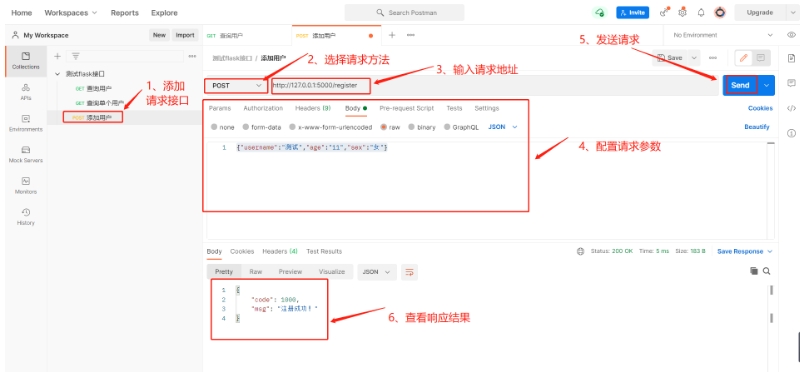Switch to the Authorization tab
This screenshot has width=800, height=372.
[x=263, y=108]
